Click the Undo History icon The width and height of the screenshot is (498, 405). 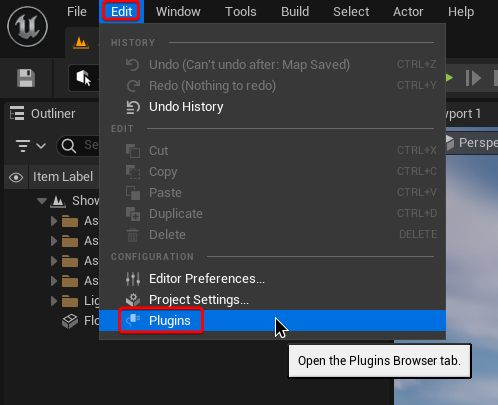133,107
